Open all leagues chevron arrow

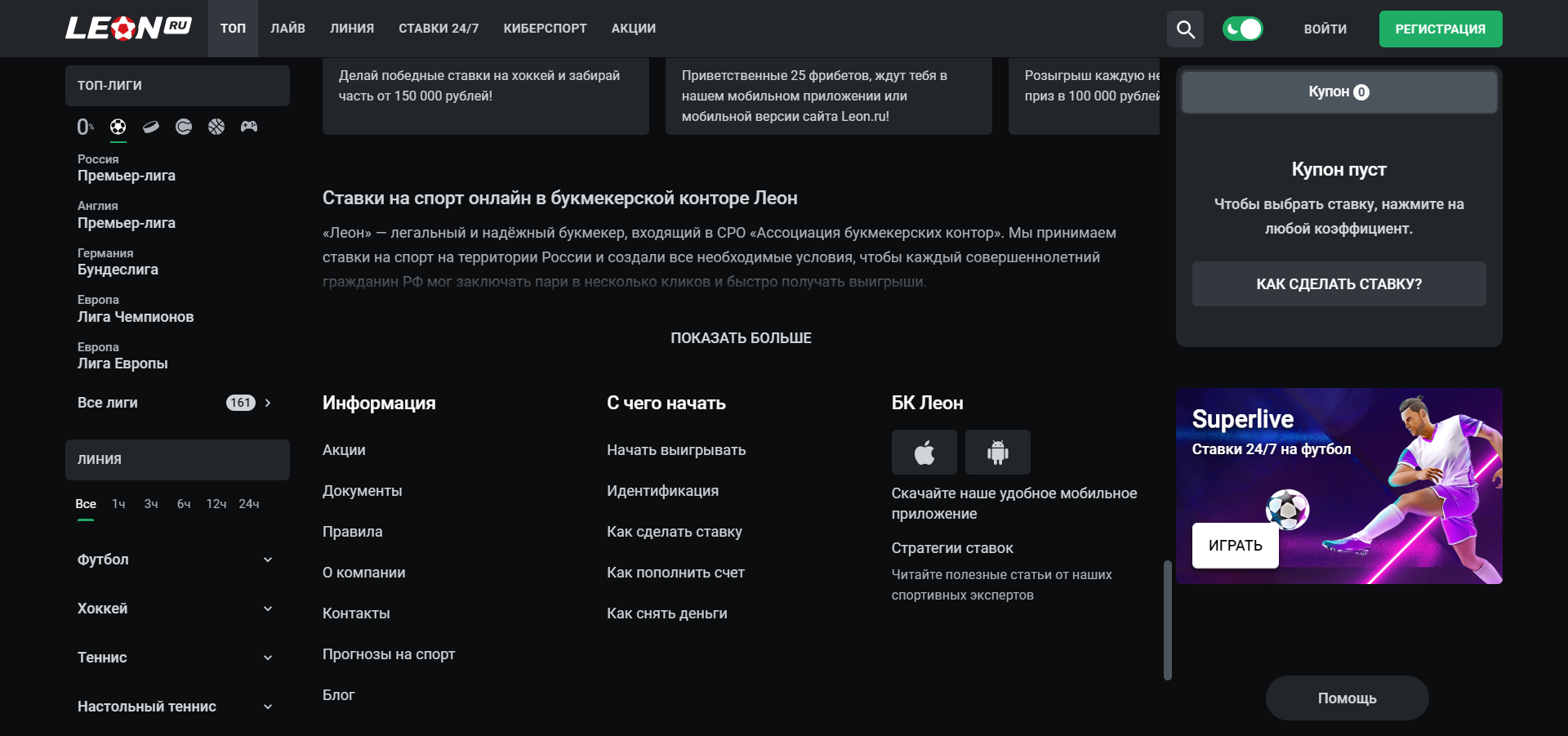pos(268,403)
